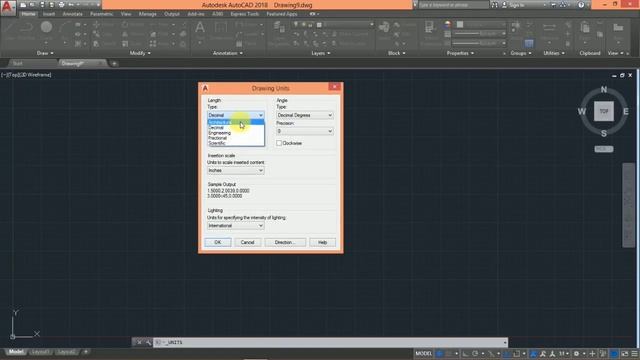Choose Decimal from the Length Type list

click(236, 127)
